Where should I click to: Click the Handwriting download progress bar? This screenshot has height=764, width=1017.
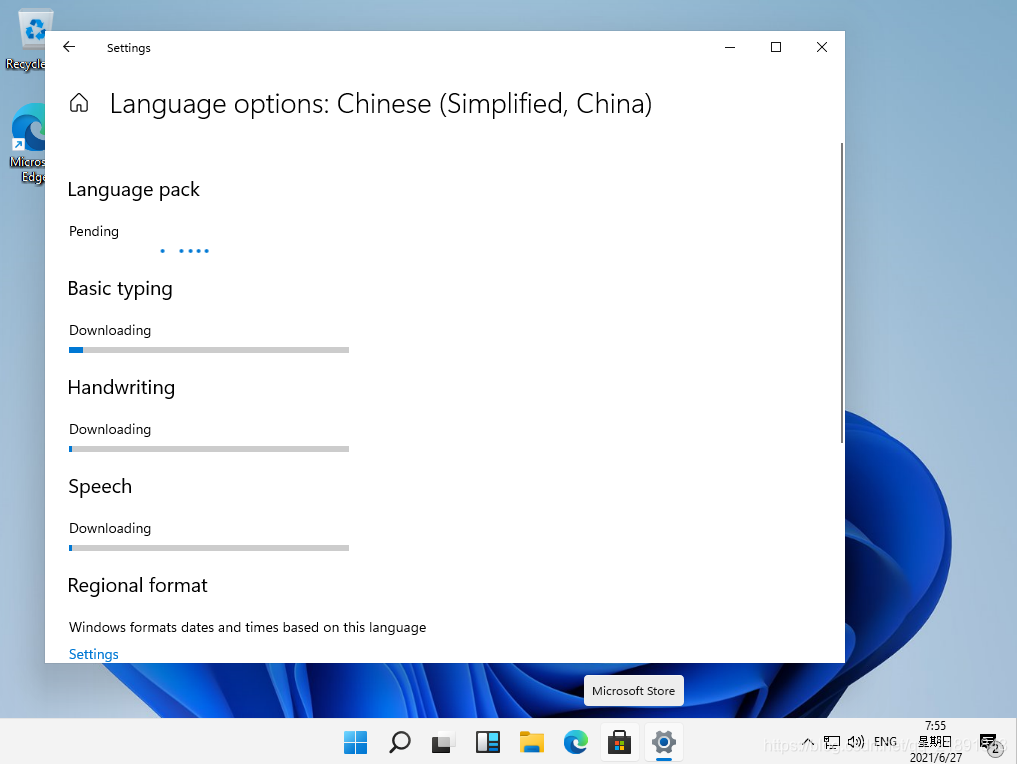(209, 449)
